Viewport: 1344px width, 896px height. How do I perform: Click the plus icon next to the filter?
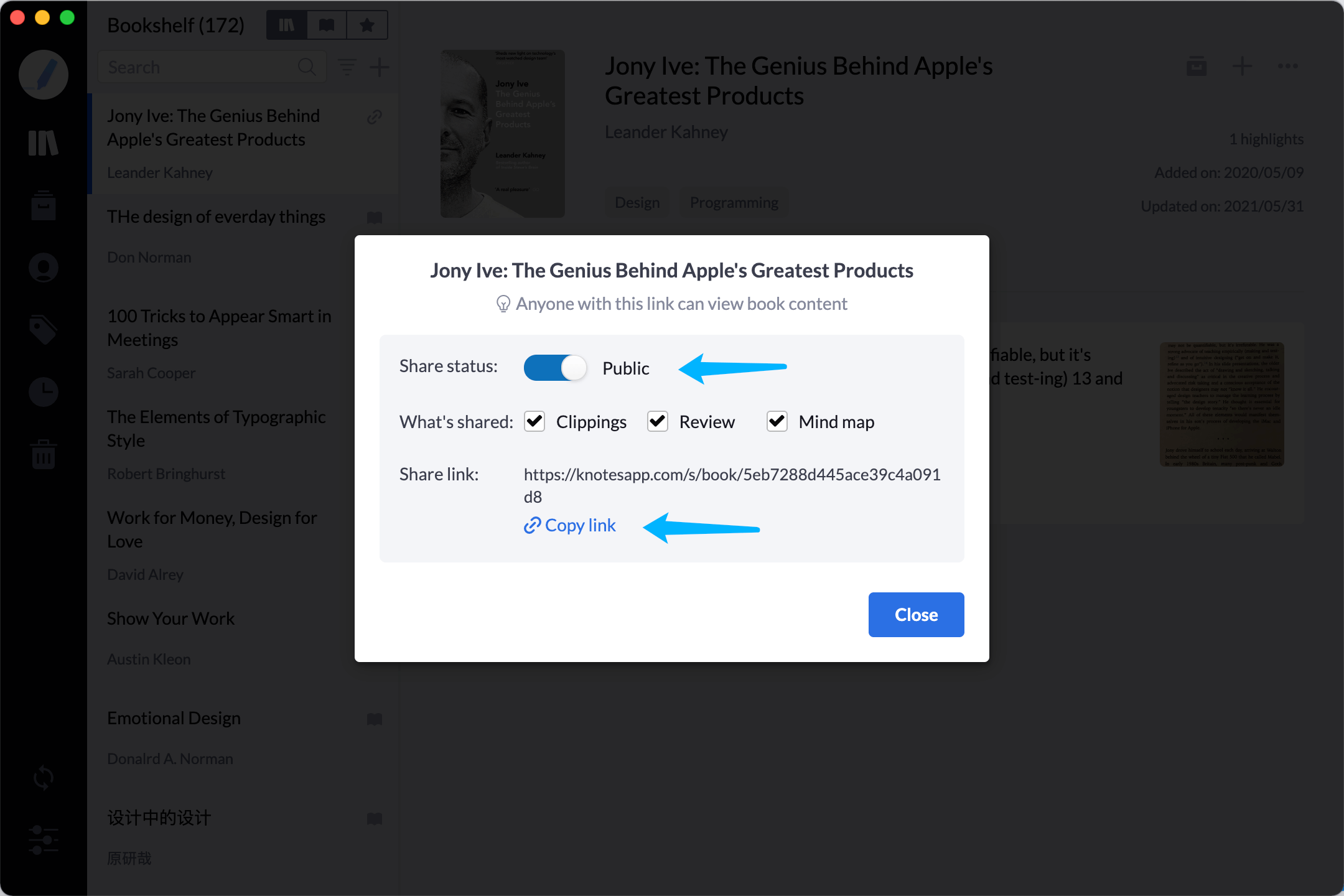click(379, 67)
